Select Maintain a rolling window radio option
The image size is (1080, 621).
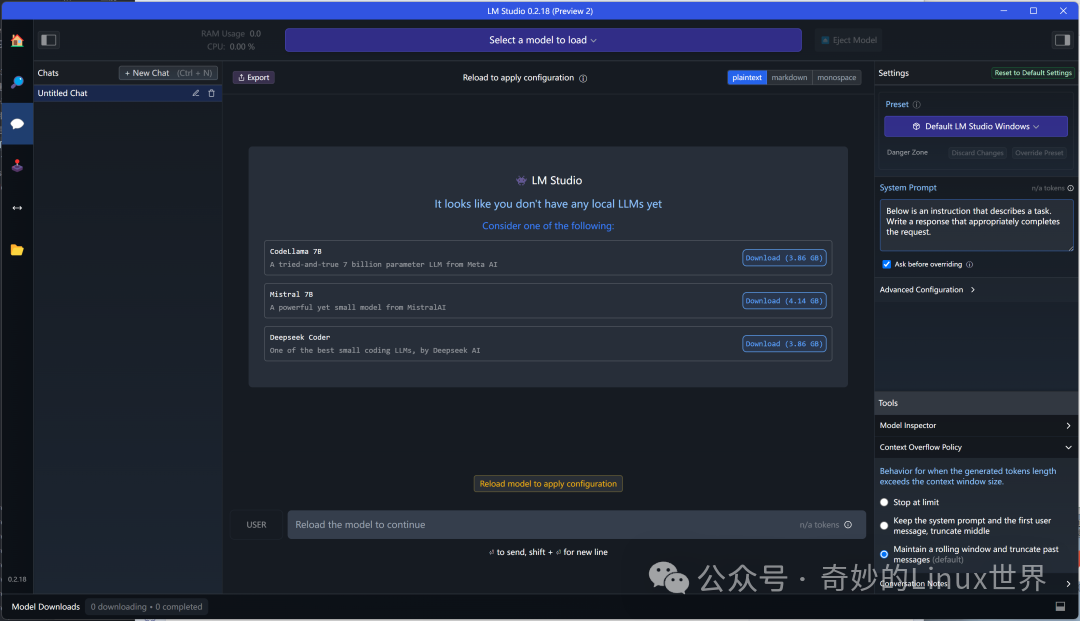click(884, 554)
